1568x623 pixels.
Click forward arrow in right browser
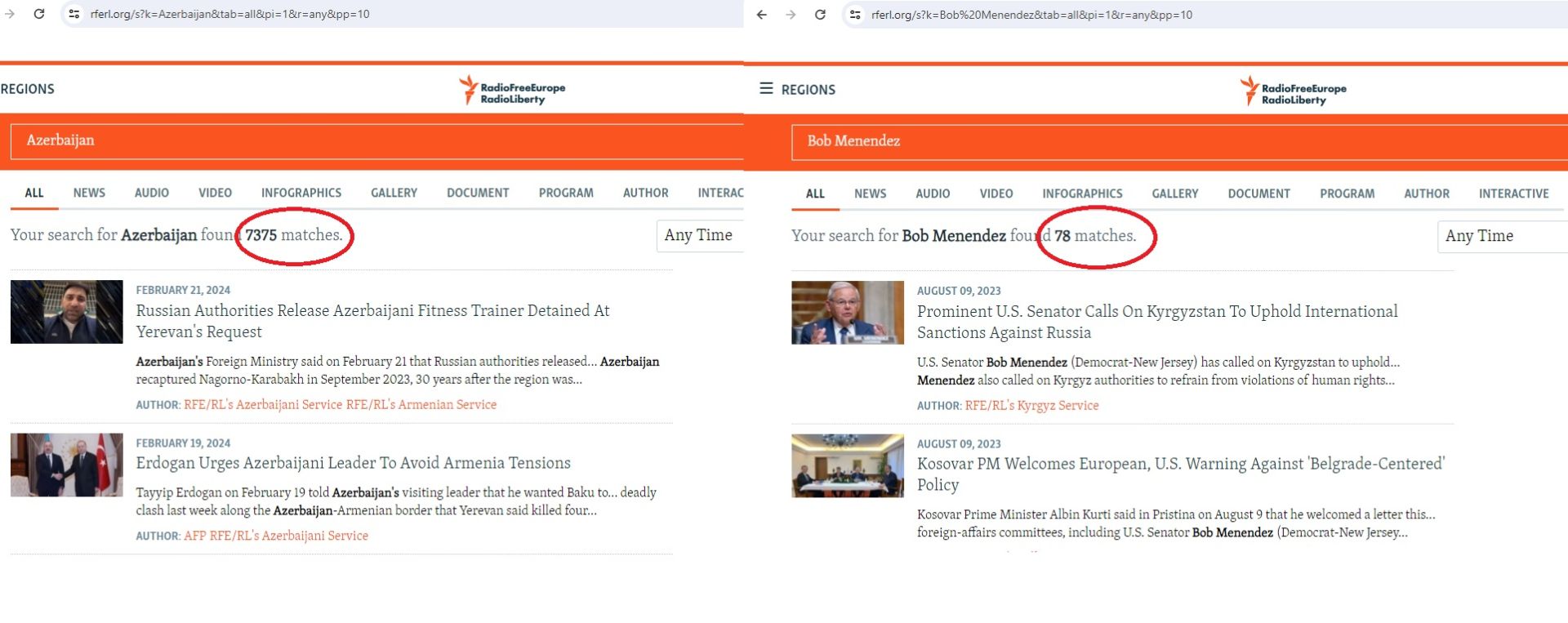(791, 15)
